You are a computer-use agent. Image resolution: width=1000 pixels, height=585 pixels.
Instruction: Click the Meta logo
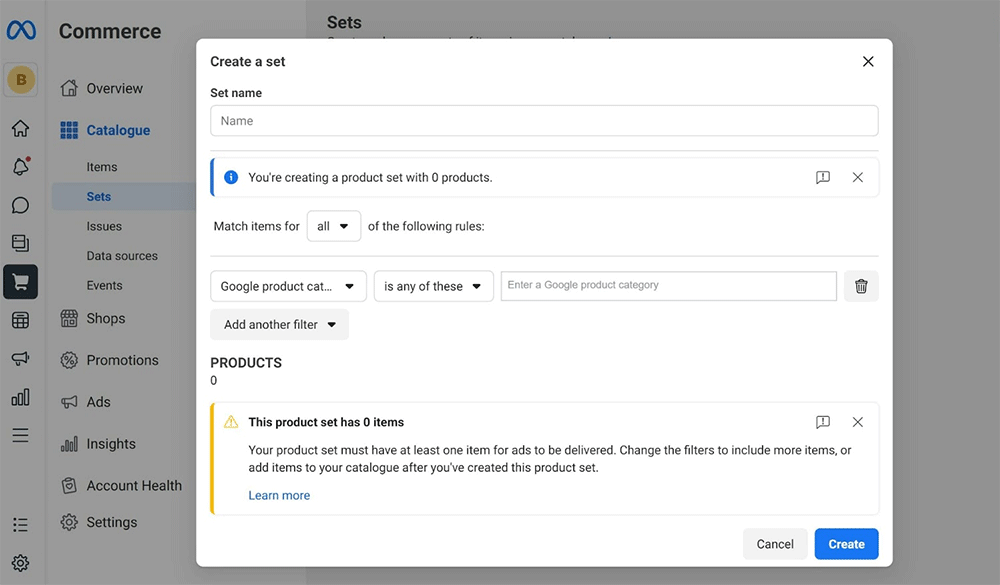21,31
